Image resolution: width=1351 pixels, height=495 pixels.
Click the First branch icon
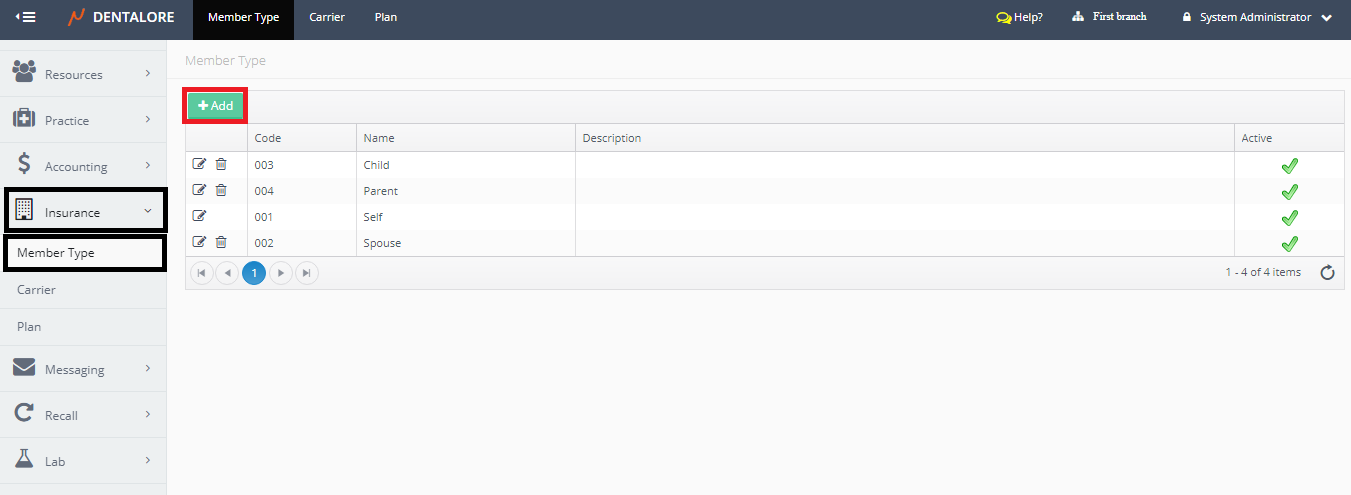click(x=1078, y=17)
